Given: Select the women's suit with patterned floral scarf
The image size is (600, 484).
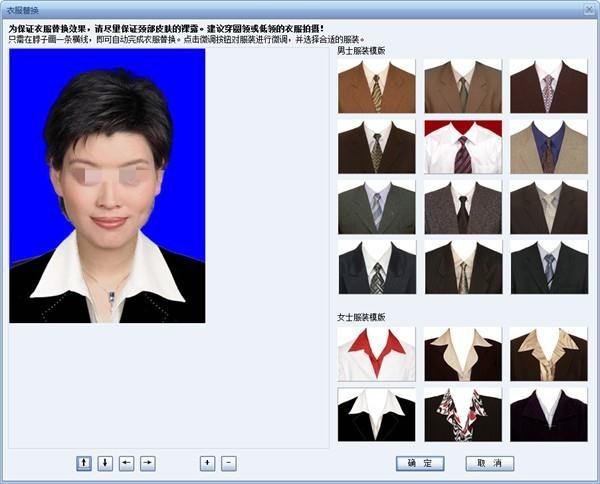Looking at the screenshot, I should click(463, 415).
